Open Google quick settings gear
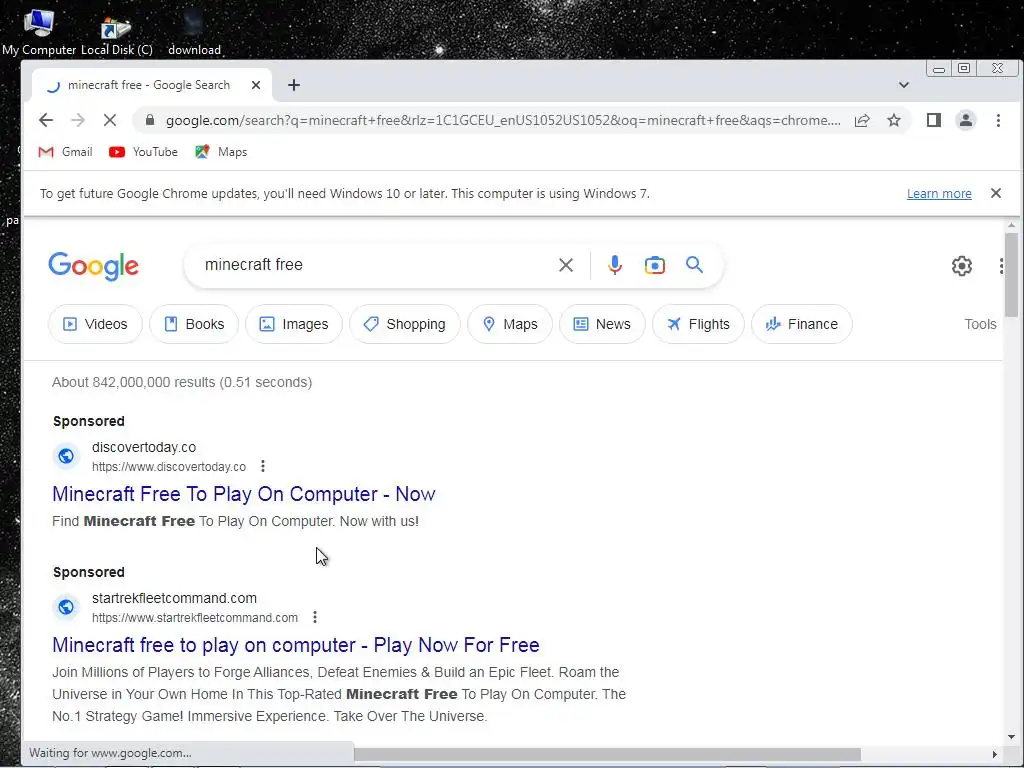This screenshot has height=768, width=1024. coord(961,266)
